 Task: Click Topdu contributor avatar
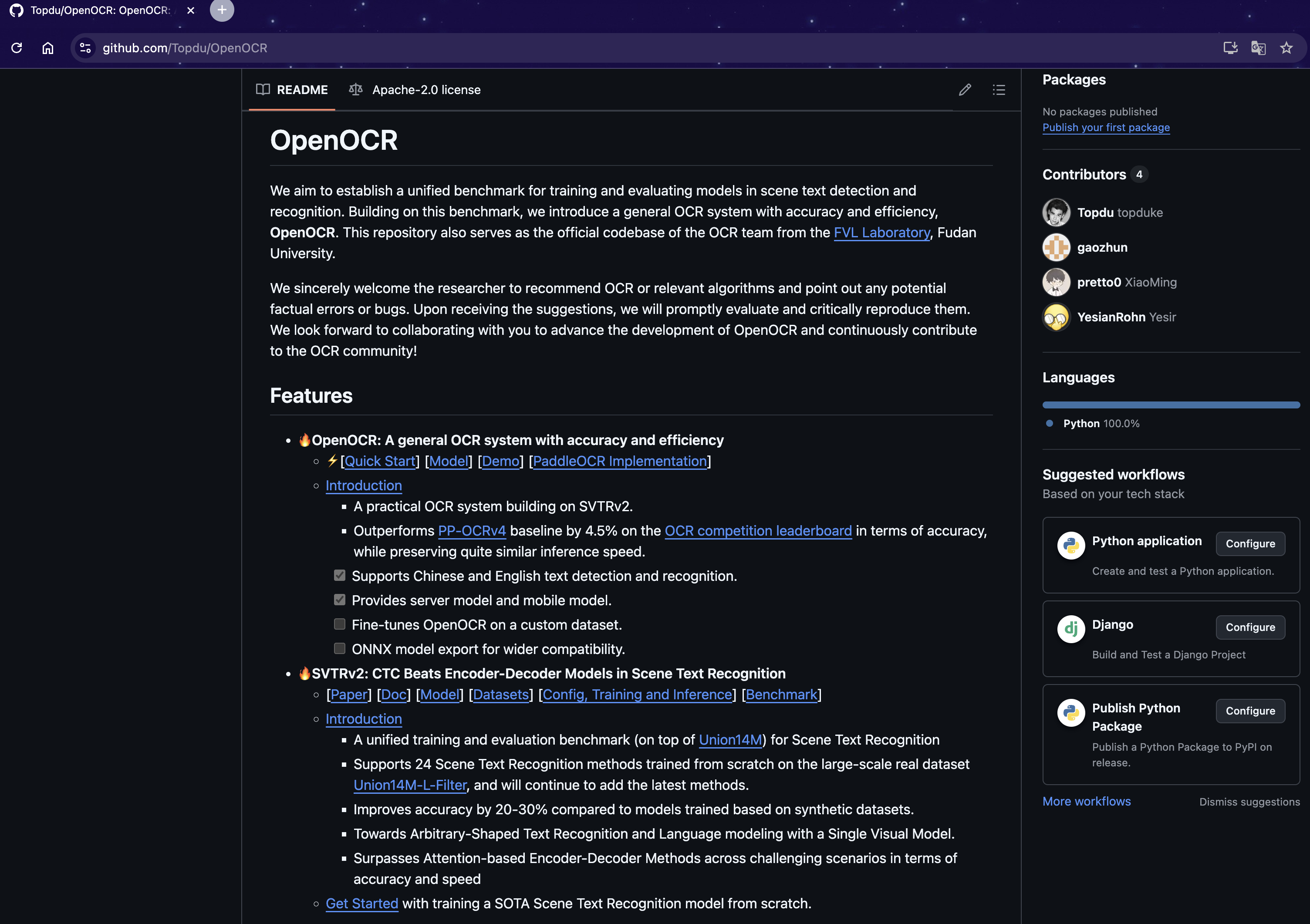click(x=1056, y=212)
